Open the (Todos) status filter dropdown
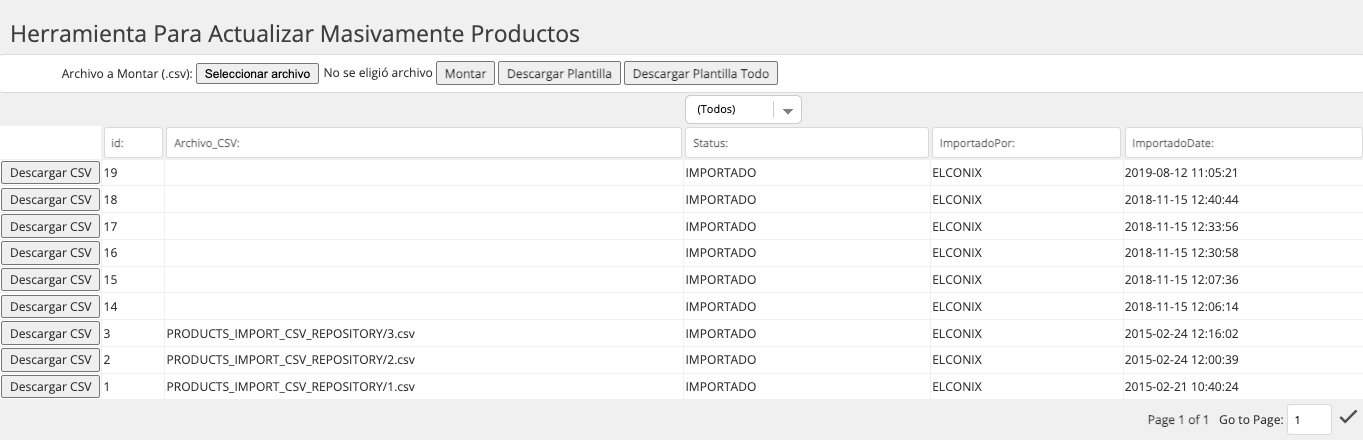This screenshot has height=440, width=1363. [744, 110]
